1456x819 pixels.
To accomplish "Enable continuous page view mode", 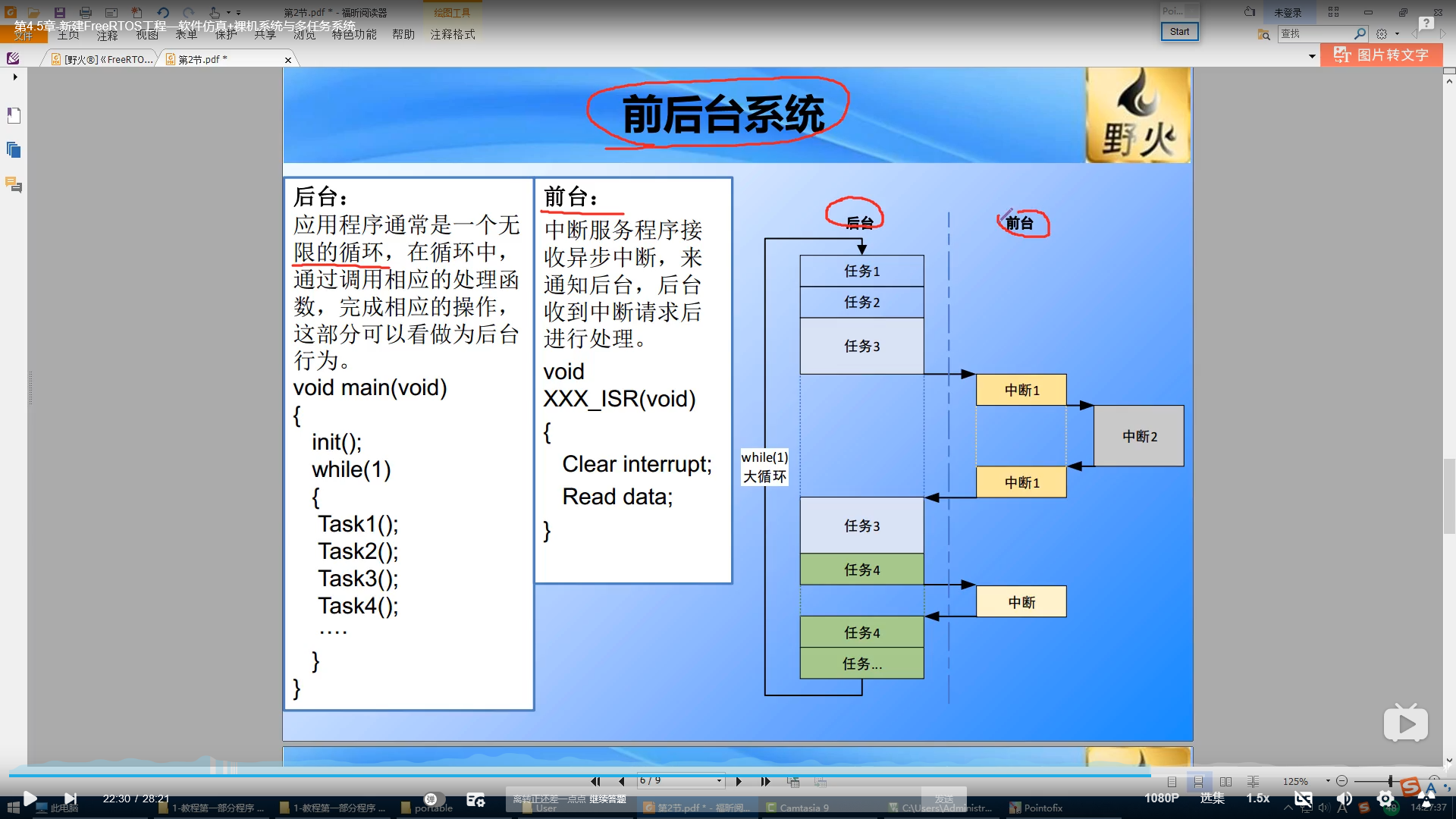I will click(1198, 781).
